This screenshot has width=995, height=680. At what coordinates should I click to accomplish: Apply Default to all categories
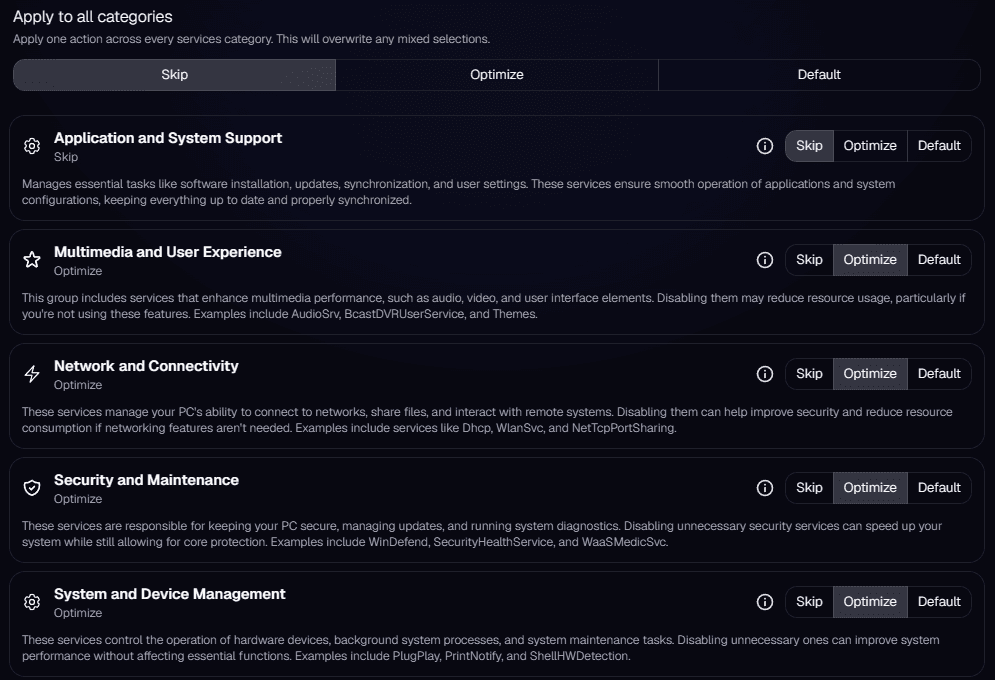[819, 75]
